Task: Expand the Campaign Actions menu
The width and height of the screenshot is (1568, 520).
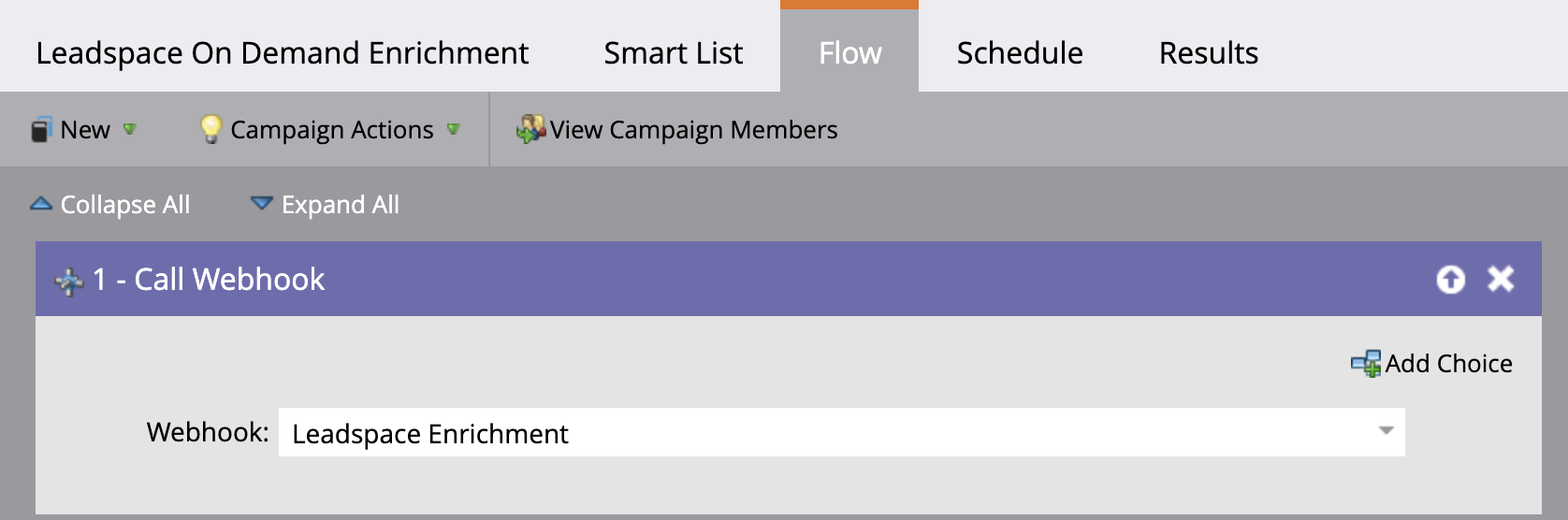Action: pos(330,130)
